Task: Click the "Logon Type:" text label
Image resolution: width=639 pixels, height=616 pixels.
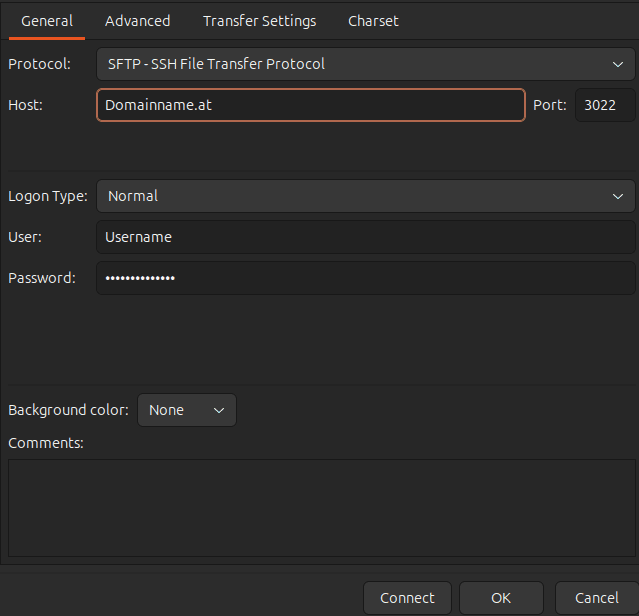Action: tap(47, 196)
